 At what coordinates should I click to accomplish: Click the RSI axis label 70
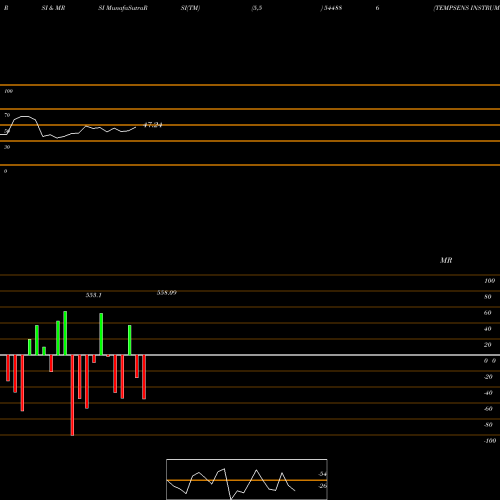tap(7, 115)
